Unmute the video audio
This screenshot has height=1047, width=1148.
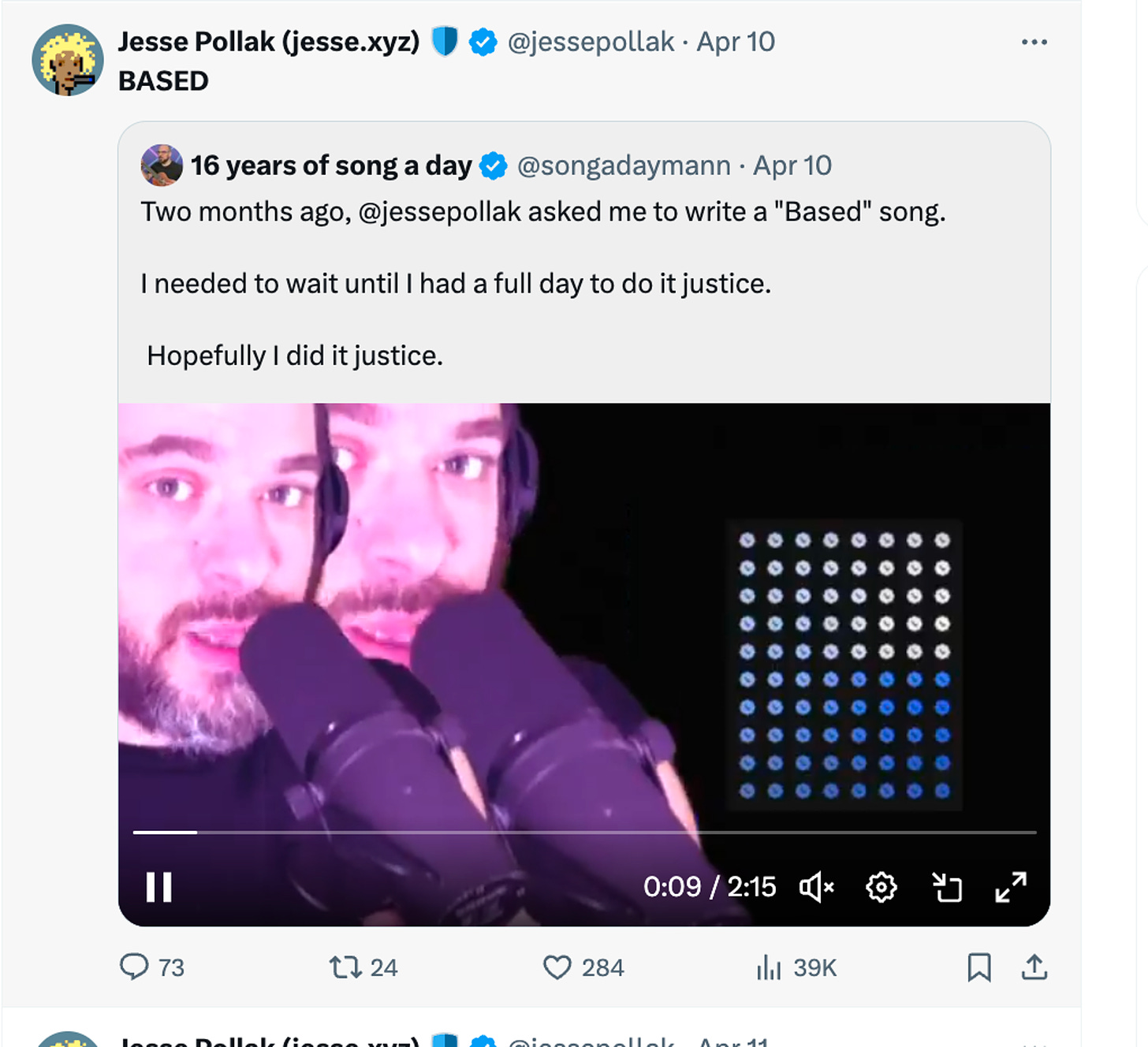click(816, 888)
